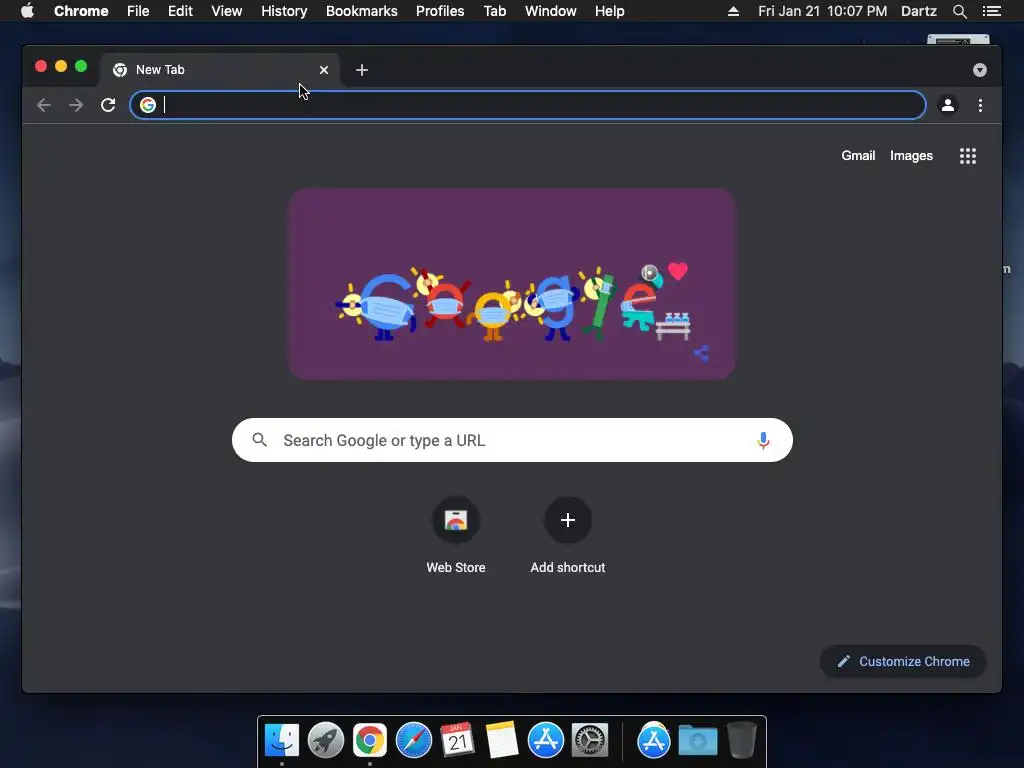Open App Store from the Dock
This screenshot has height=768, width=1024.
pyautogui.click(x=545, y=740)
